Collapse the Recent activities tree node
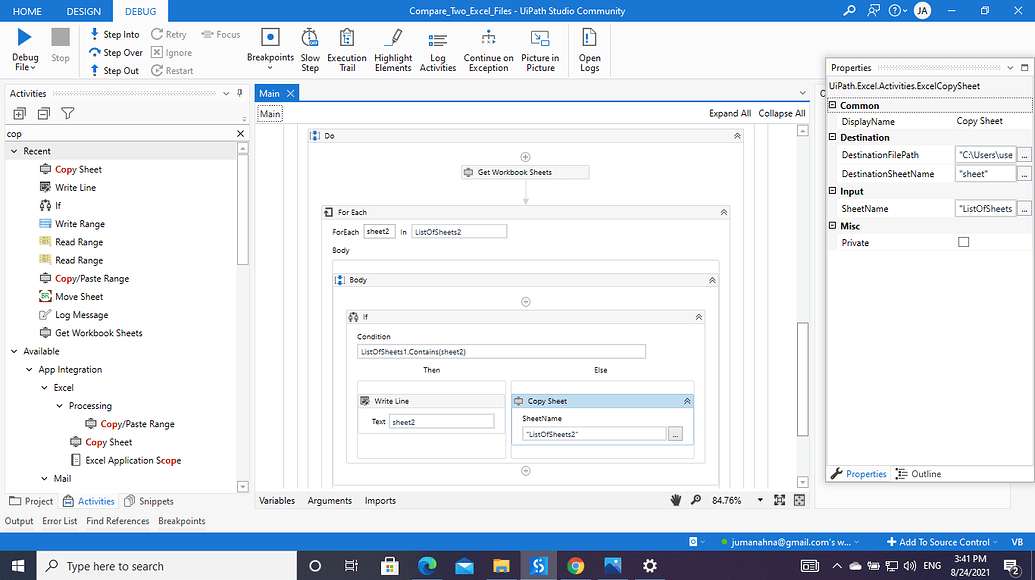The image size is (1035, 580). click(x=14, y=152)
